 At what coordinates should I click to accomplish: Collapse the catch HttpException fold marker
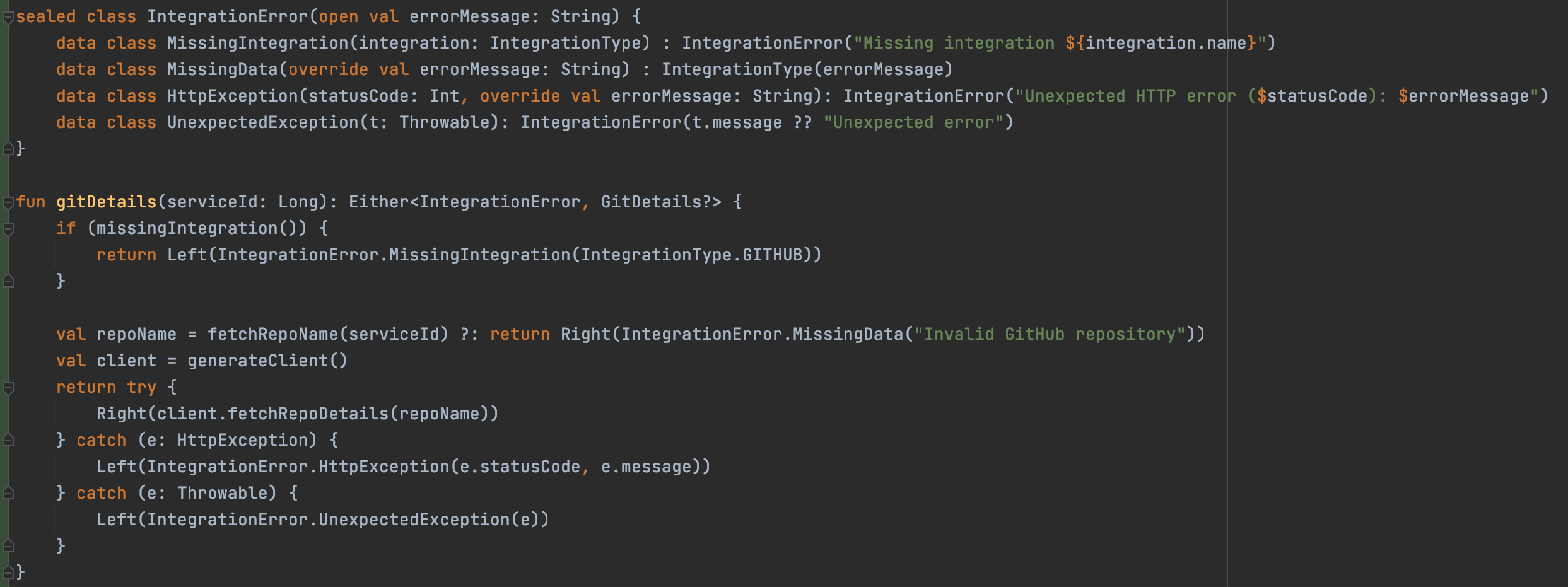(8, 440)
